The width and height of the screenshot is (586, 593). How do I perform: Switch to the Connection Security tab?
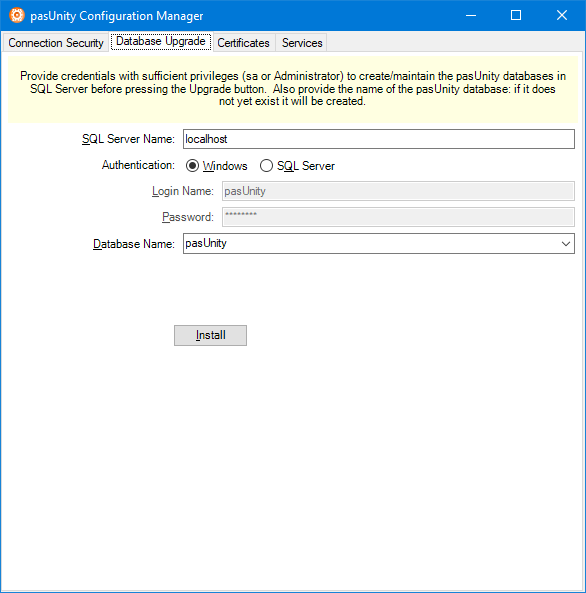pyautogui.click(x=56, y=43)
